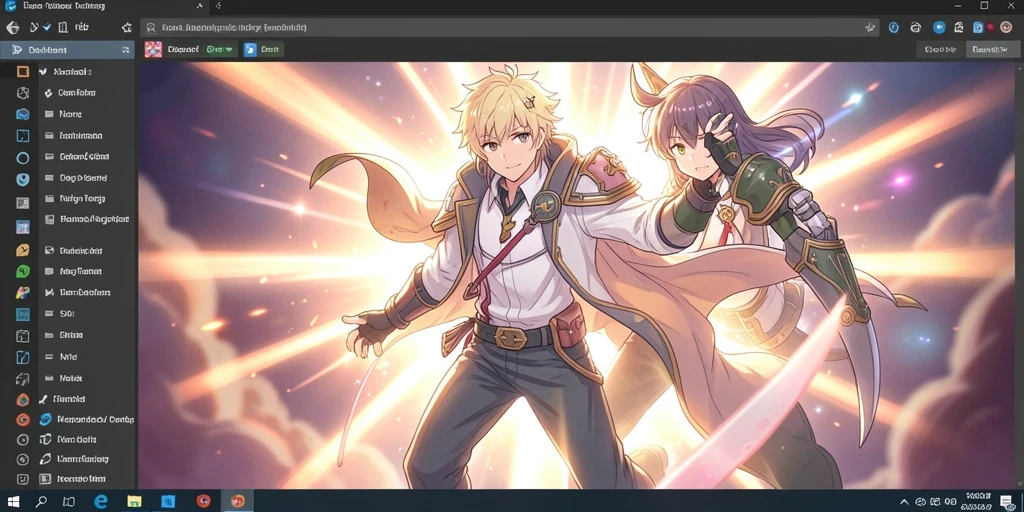Click the gray picture-frame icon in left strip

(23, 202)
